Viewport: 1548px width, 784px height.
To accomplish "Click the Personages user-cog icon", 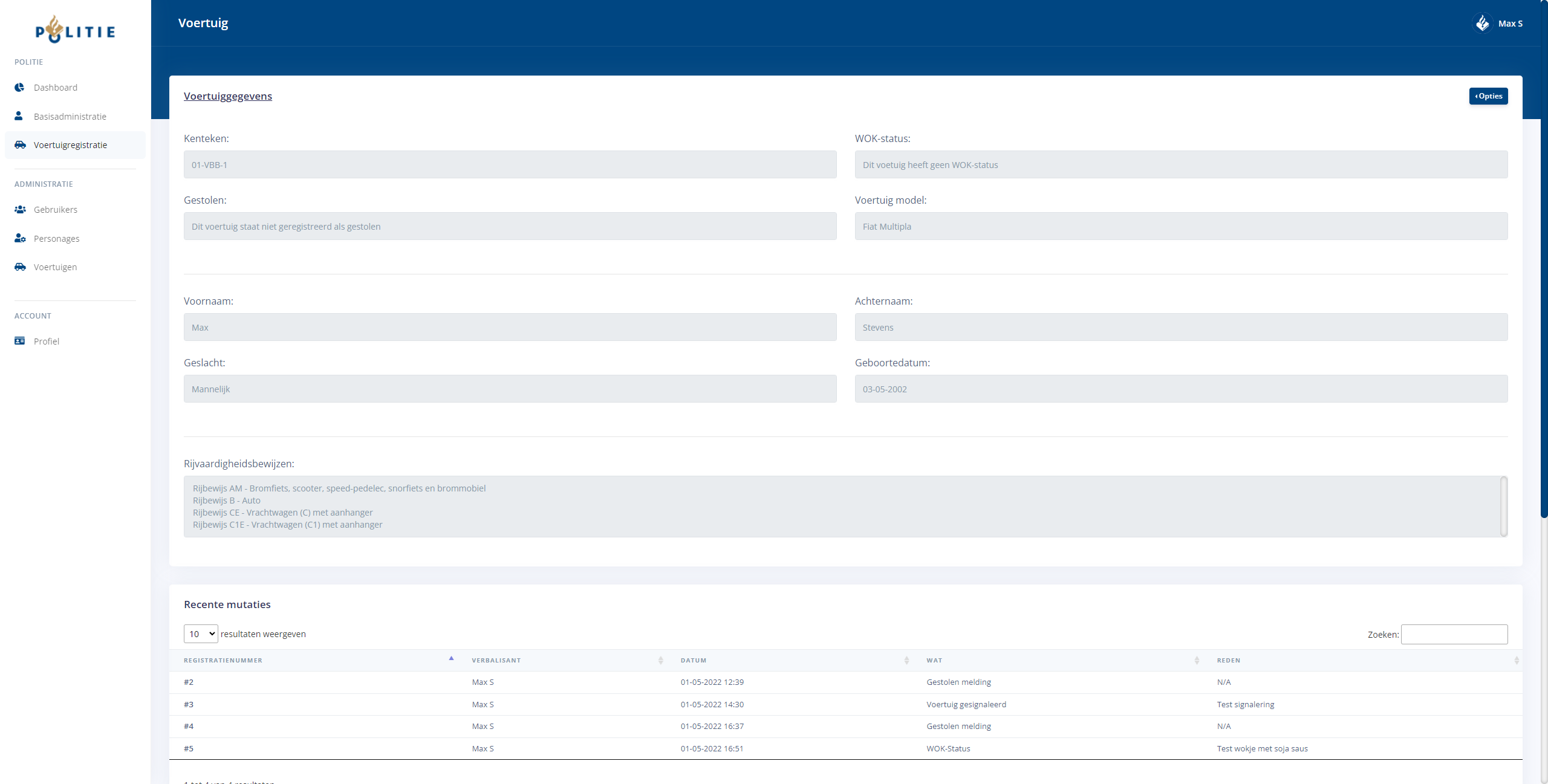I will tap(20, 238).
